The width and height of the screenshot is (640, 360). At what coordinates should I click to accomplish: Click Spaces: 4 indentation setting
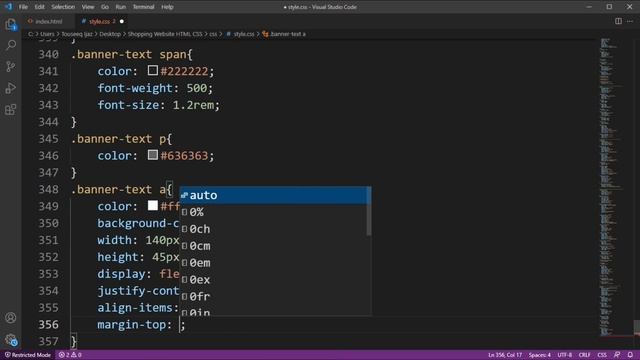point(540,355)
